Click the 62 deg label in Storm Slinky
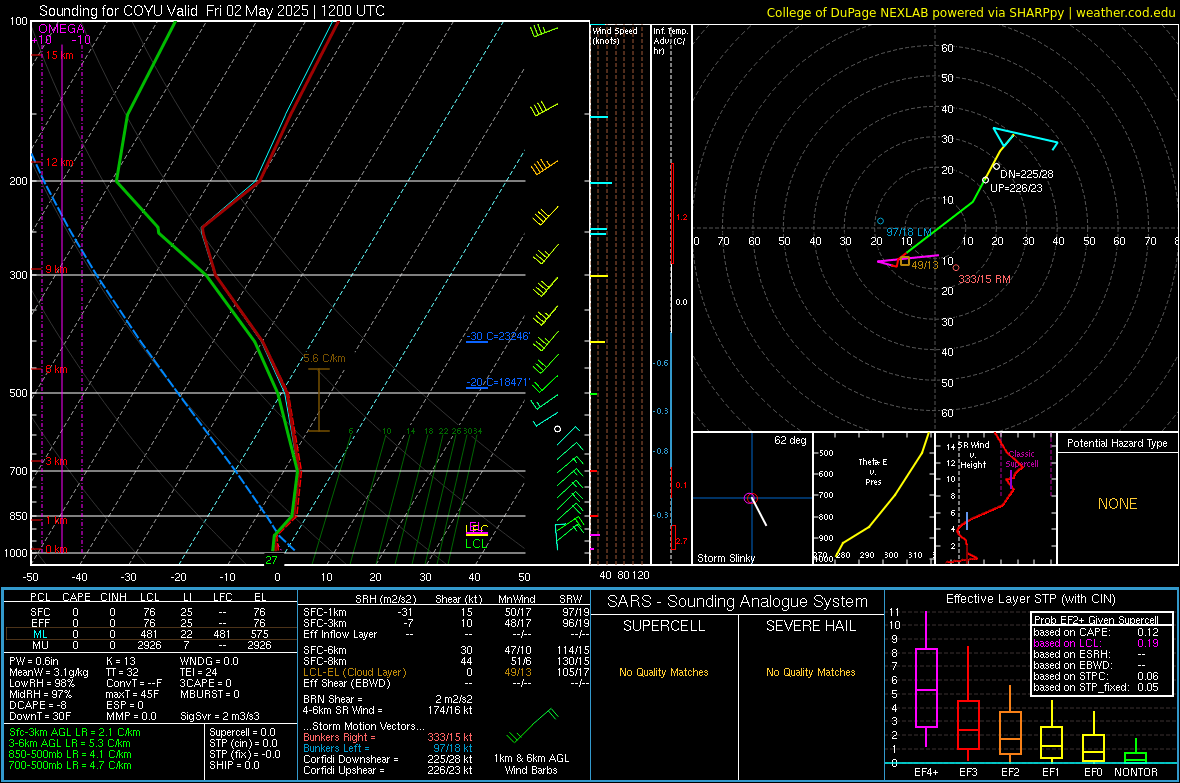The height and width of the screenshot is (783, 1180). tap(790, 440)
